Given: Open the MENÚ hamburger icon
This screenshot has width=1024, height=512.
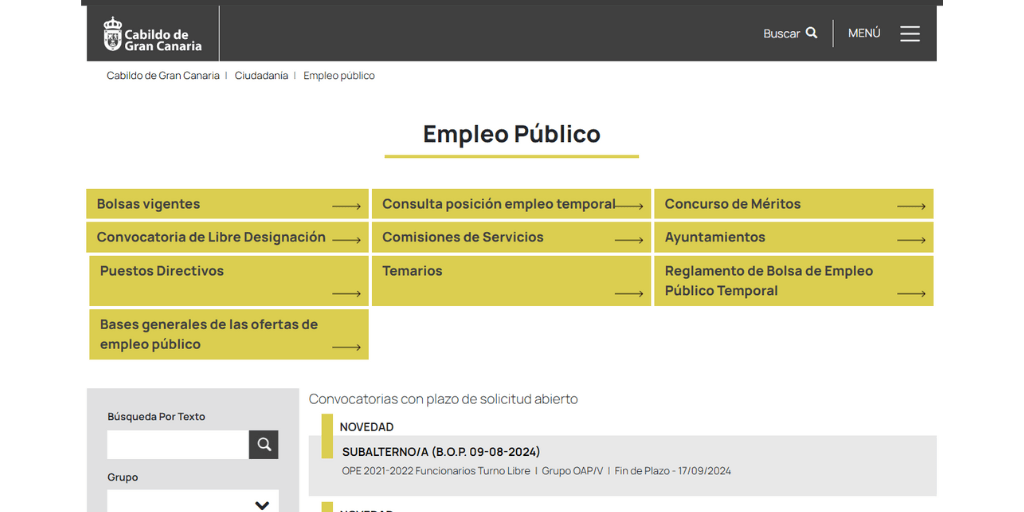Looking at the screenshot, I should 910,33.
